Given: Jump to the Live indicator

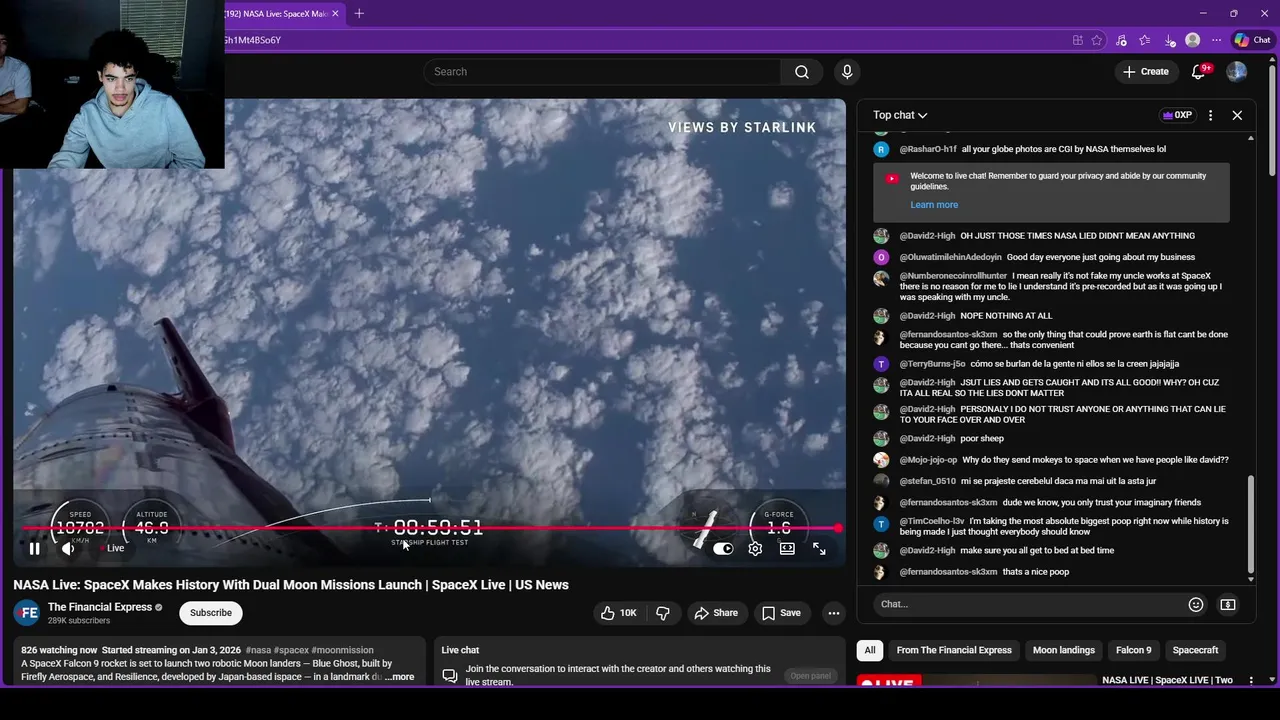Looking at the screenshot, I should pyautogui.click(x=111, y=548).
